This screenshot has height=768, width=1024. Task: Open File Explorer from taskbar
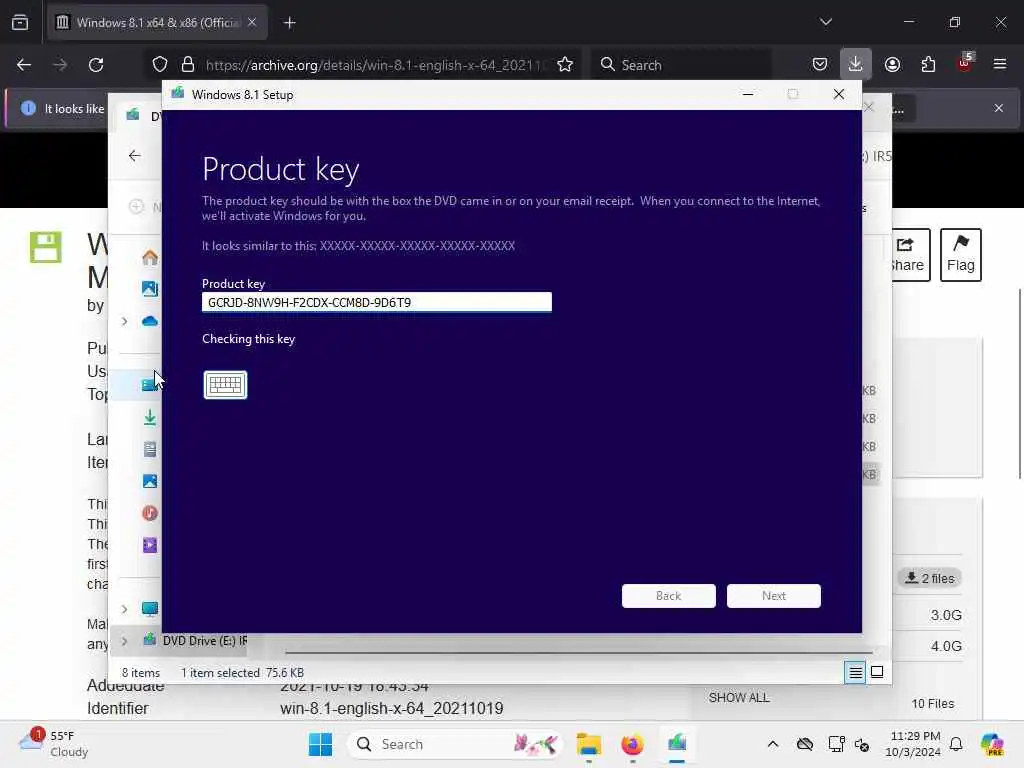click(588, 744)
